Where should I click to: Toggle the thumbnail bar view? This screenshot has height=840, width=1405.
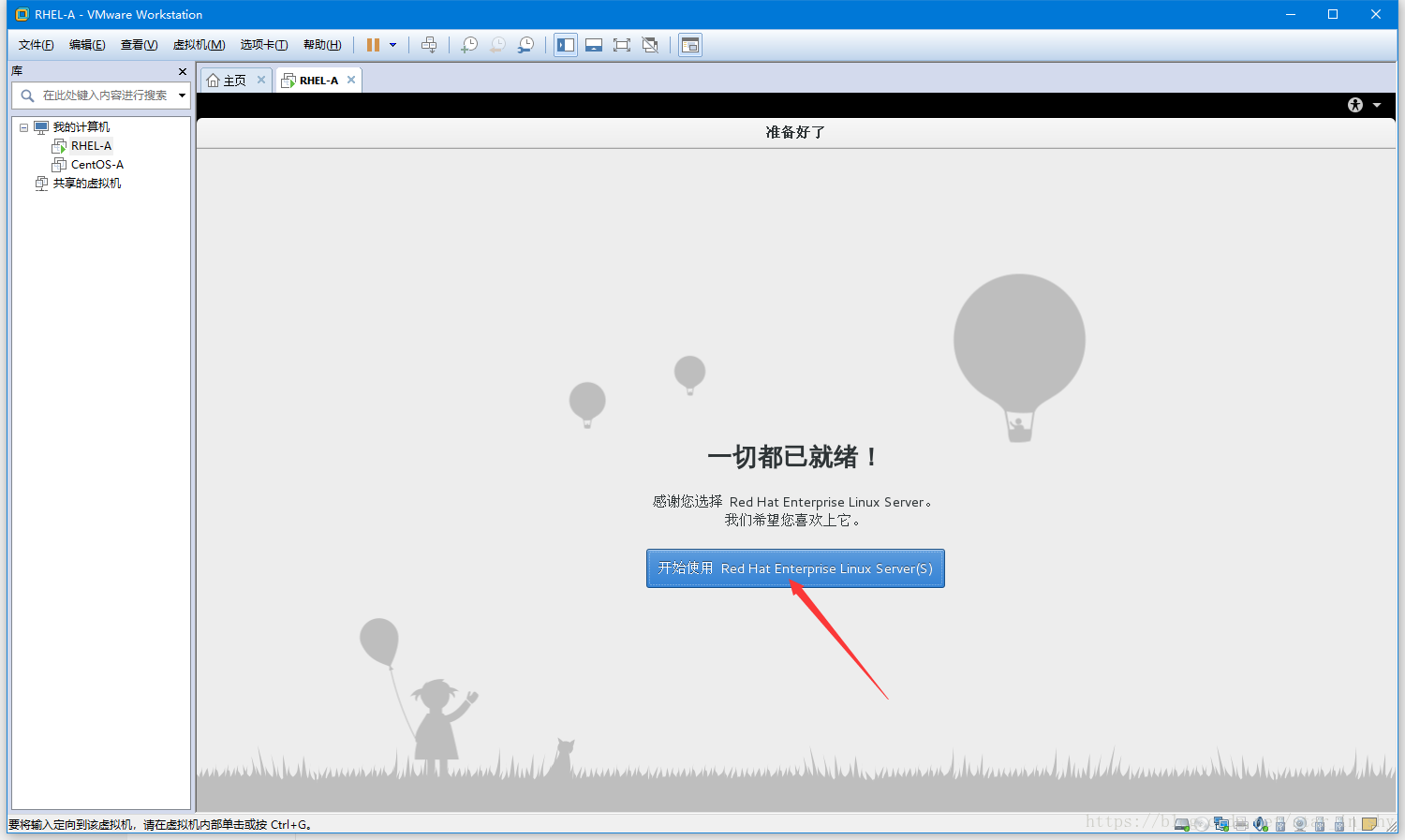pos(594,45)
